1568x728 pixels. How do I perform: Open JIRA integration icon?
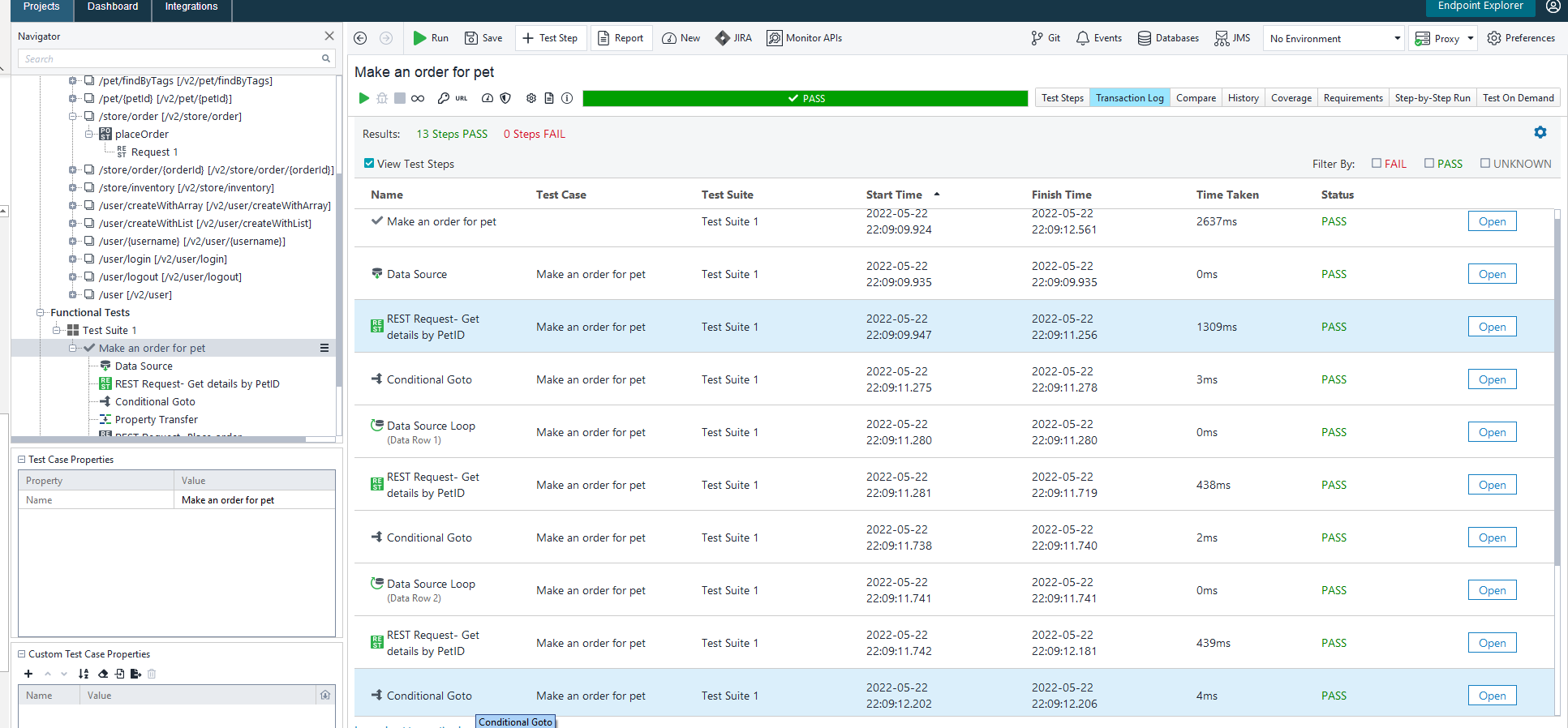[734, 38]
